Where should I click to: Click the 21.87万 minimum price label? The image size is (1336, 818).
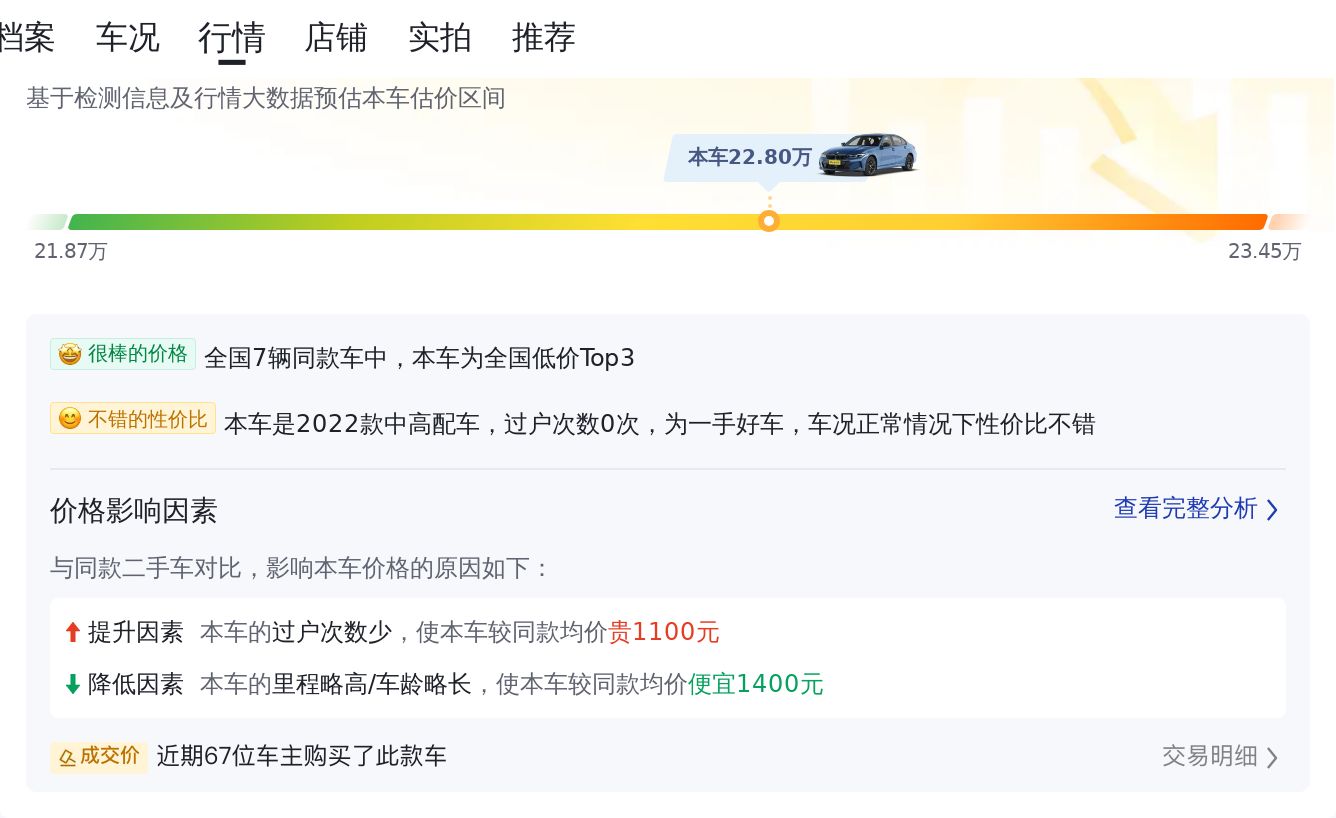click(x=71, y=251)
